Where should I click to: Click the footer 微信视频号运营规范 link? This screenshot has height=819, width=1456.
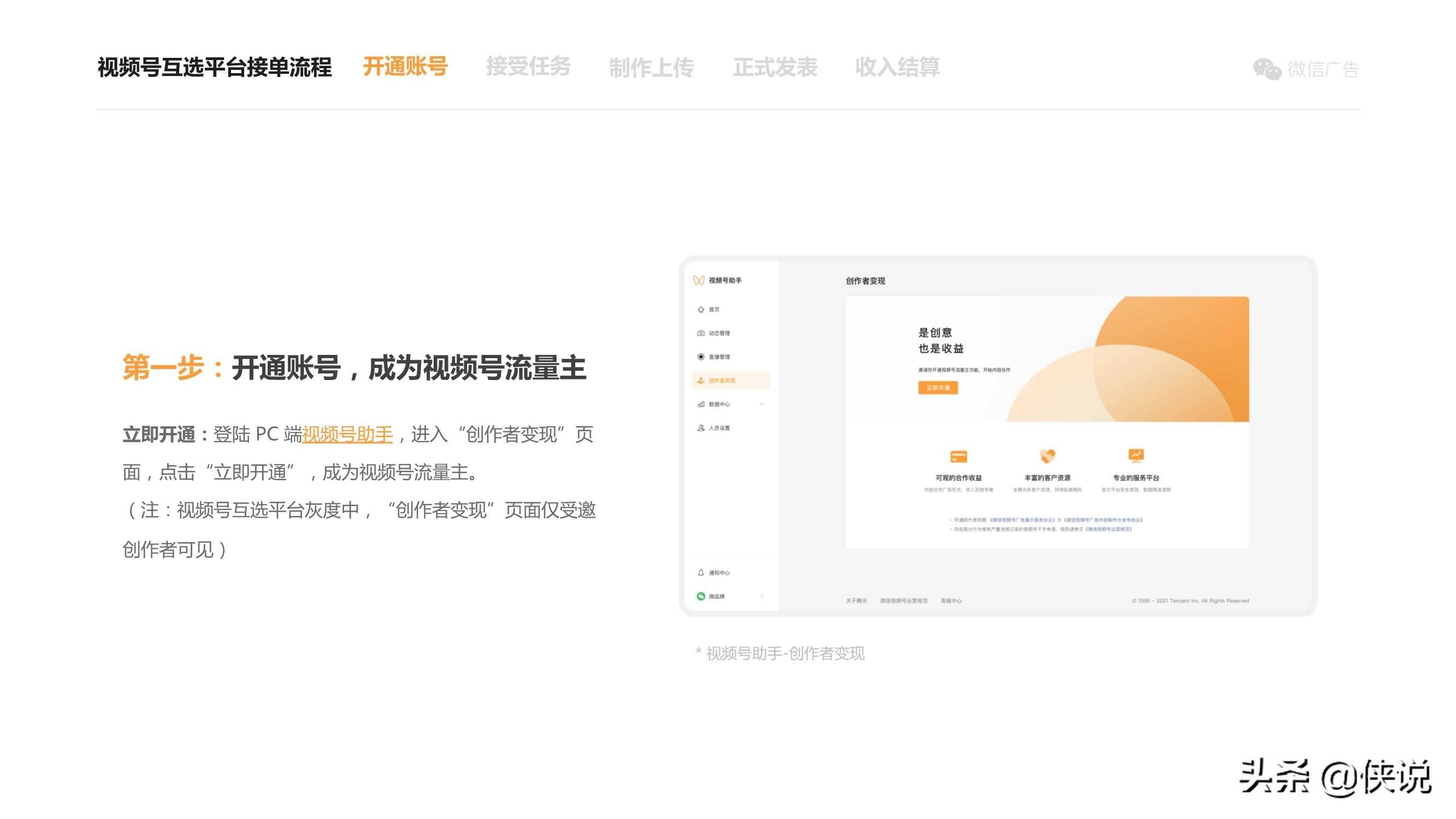904,601
